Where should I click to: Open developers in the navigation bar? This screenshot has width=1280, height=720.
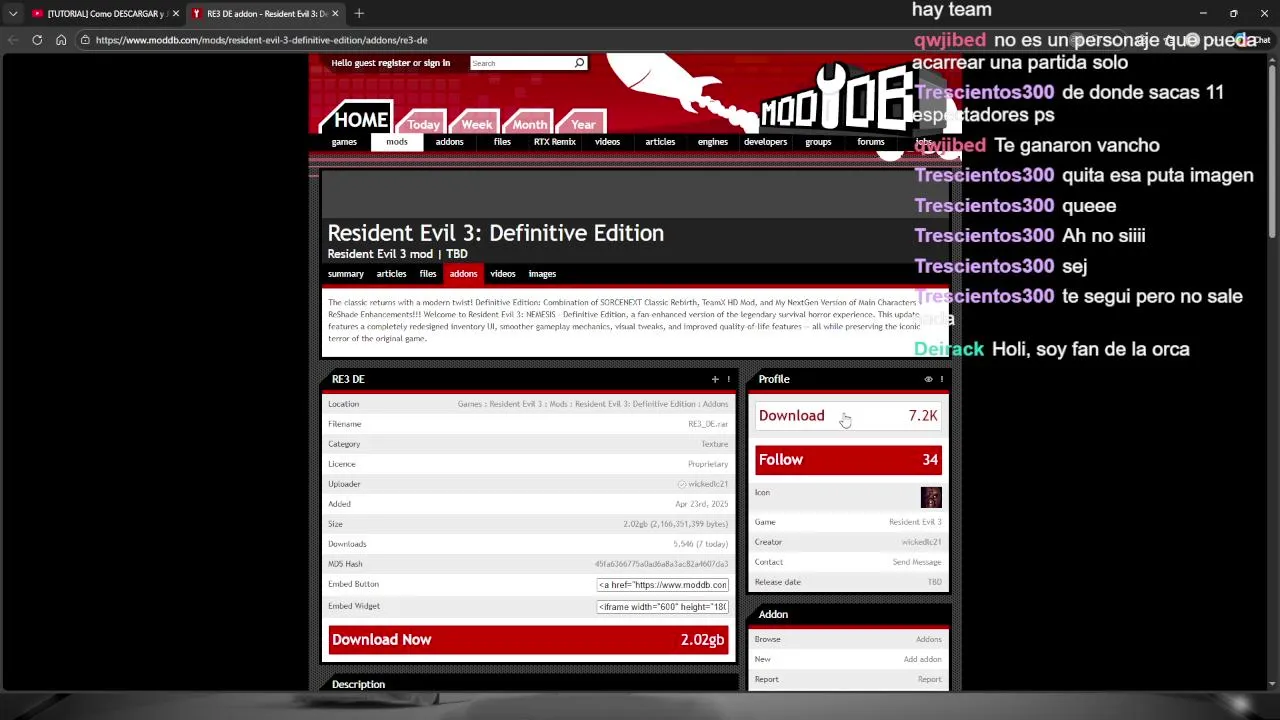(765, 142)
